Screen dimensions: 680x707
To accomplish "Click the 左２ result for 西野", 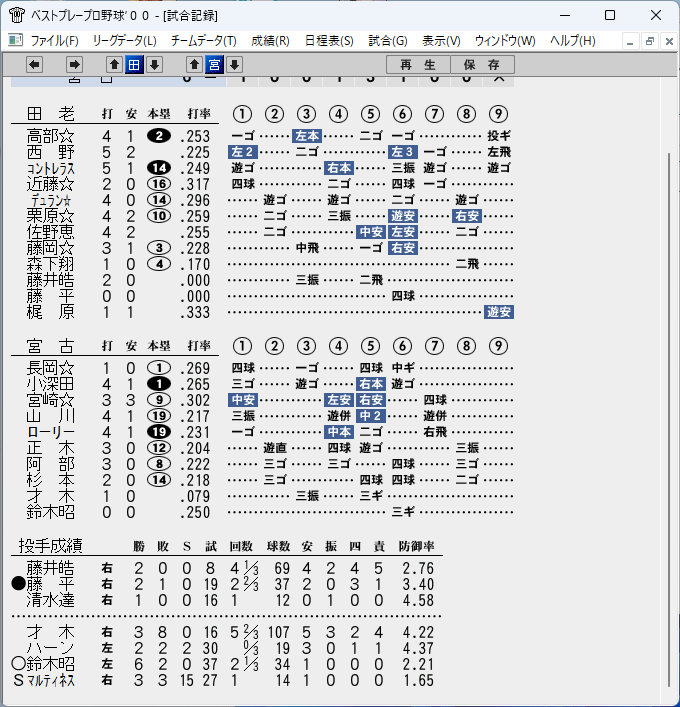I will click(x=243, y=152).
